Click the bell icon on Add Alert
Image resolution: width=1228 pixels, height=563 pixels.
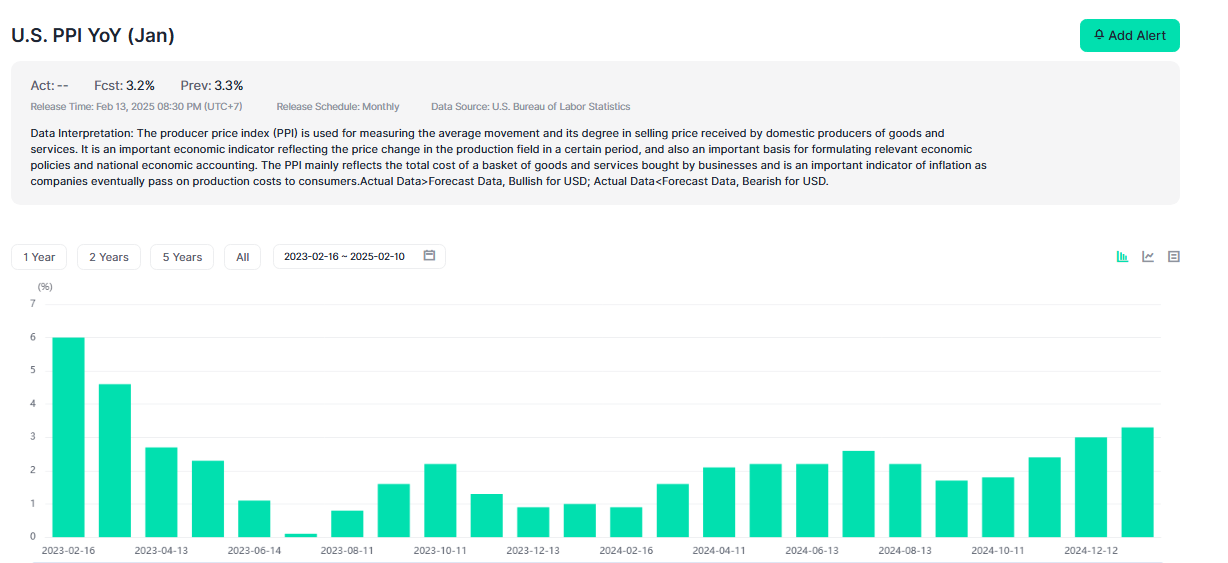coord(1099,35)
